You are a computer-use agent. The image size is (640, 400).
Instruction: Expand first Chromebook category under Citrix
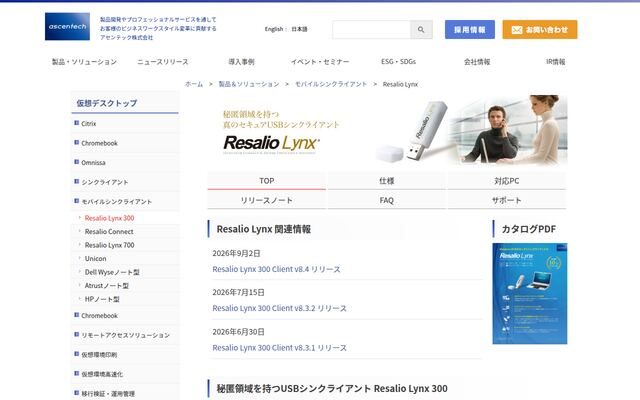click(x=125, y=143)
